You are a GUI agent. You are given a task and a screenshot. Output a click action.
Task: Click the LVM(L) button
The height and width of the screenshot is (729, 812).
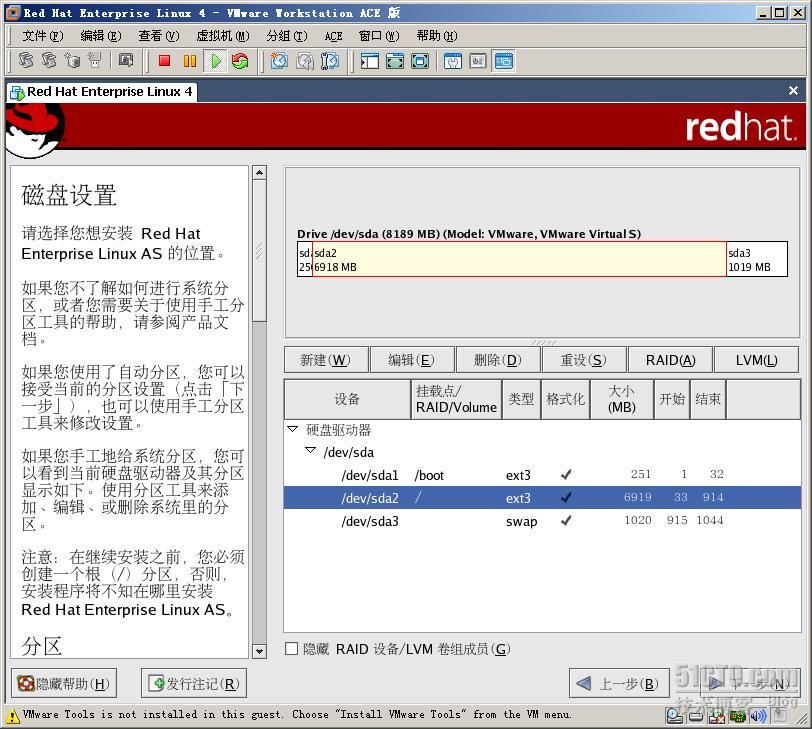tap(756, 360)
